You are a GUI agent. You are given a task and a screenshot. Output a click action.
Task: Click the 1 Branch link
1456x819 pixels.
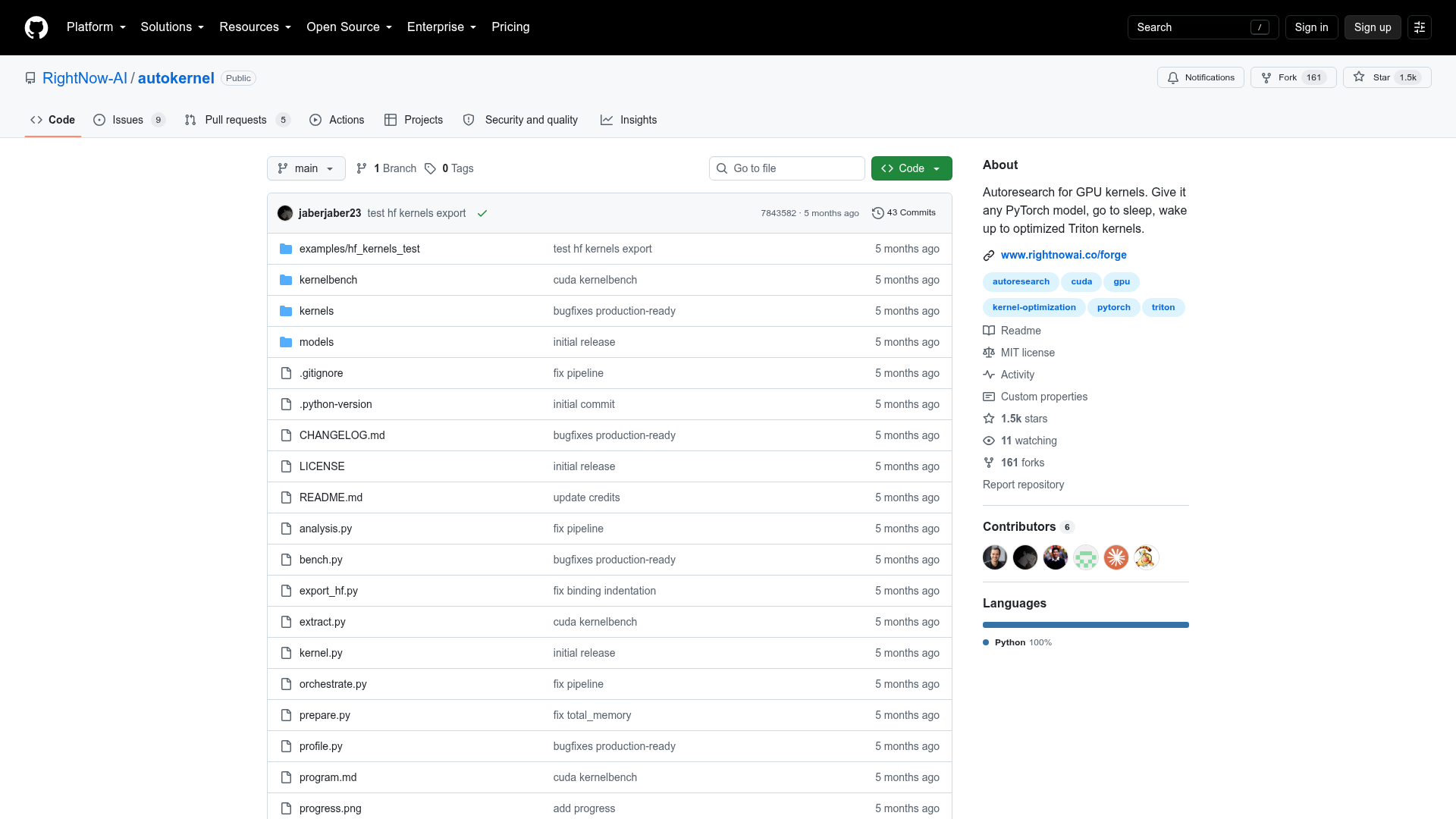(x=387, y=168)
